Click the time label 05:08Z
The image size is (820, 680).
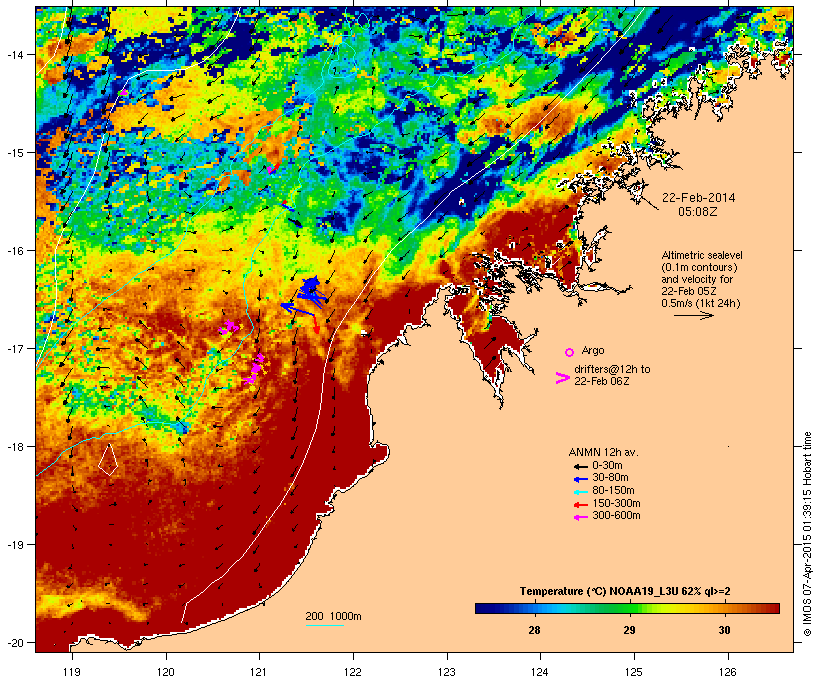(x=698, y=212)
